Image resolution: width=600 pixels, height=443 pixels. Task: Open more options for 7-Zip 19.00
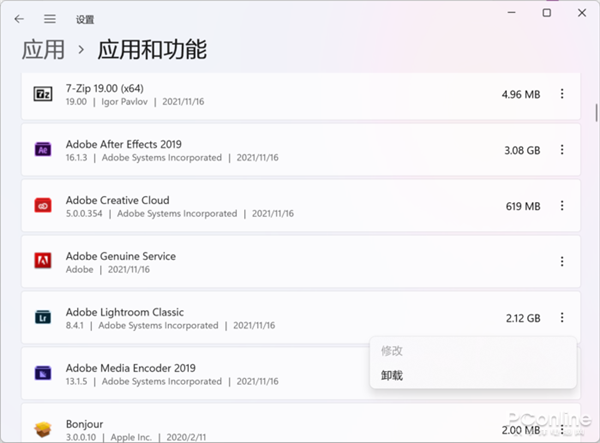[x=562, y=94]
